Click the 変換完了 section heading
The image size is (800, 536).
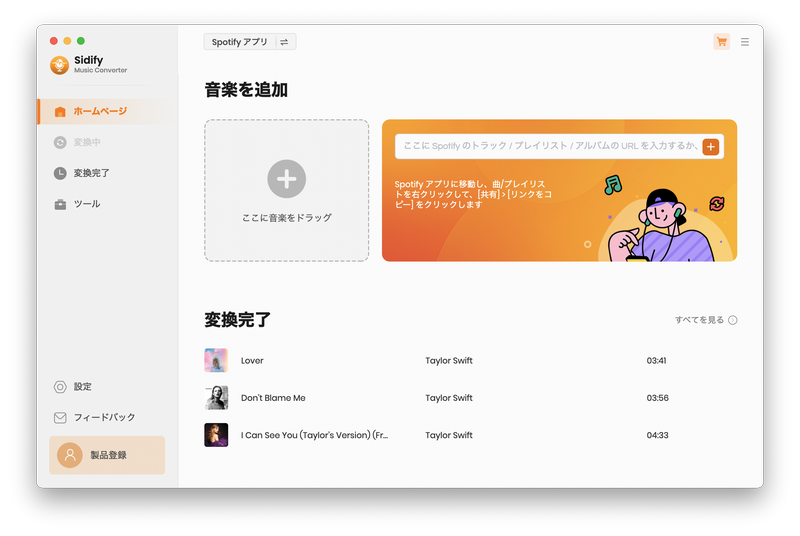(x=238, y=320)
